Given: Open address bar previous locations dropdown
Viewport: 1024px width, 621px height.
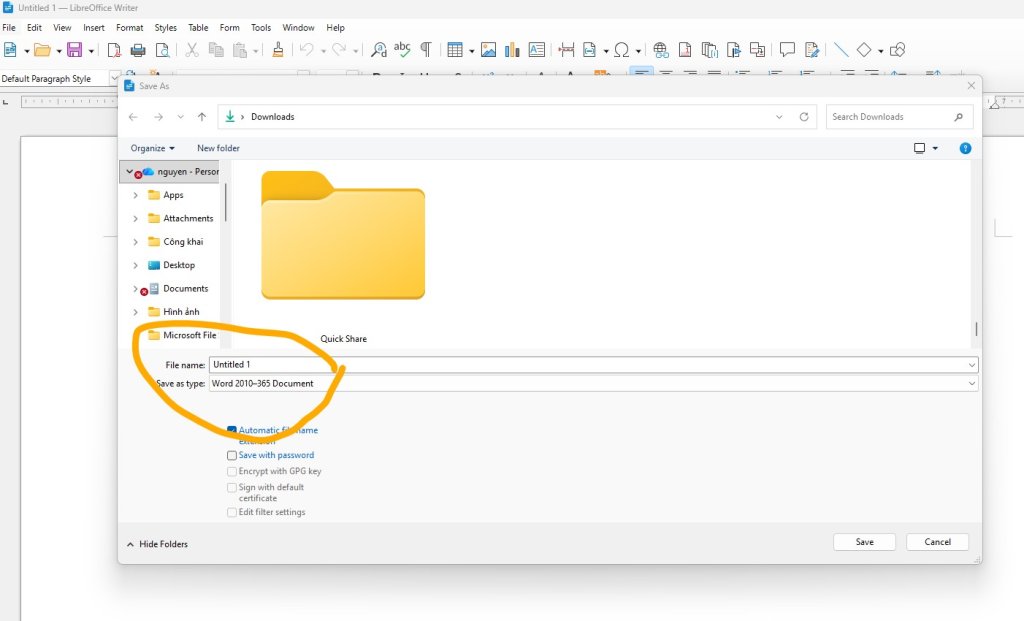Looking at the screenshot, I should click(779, 117).
